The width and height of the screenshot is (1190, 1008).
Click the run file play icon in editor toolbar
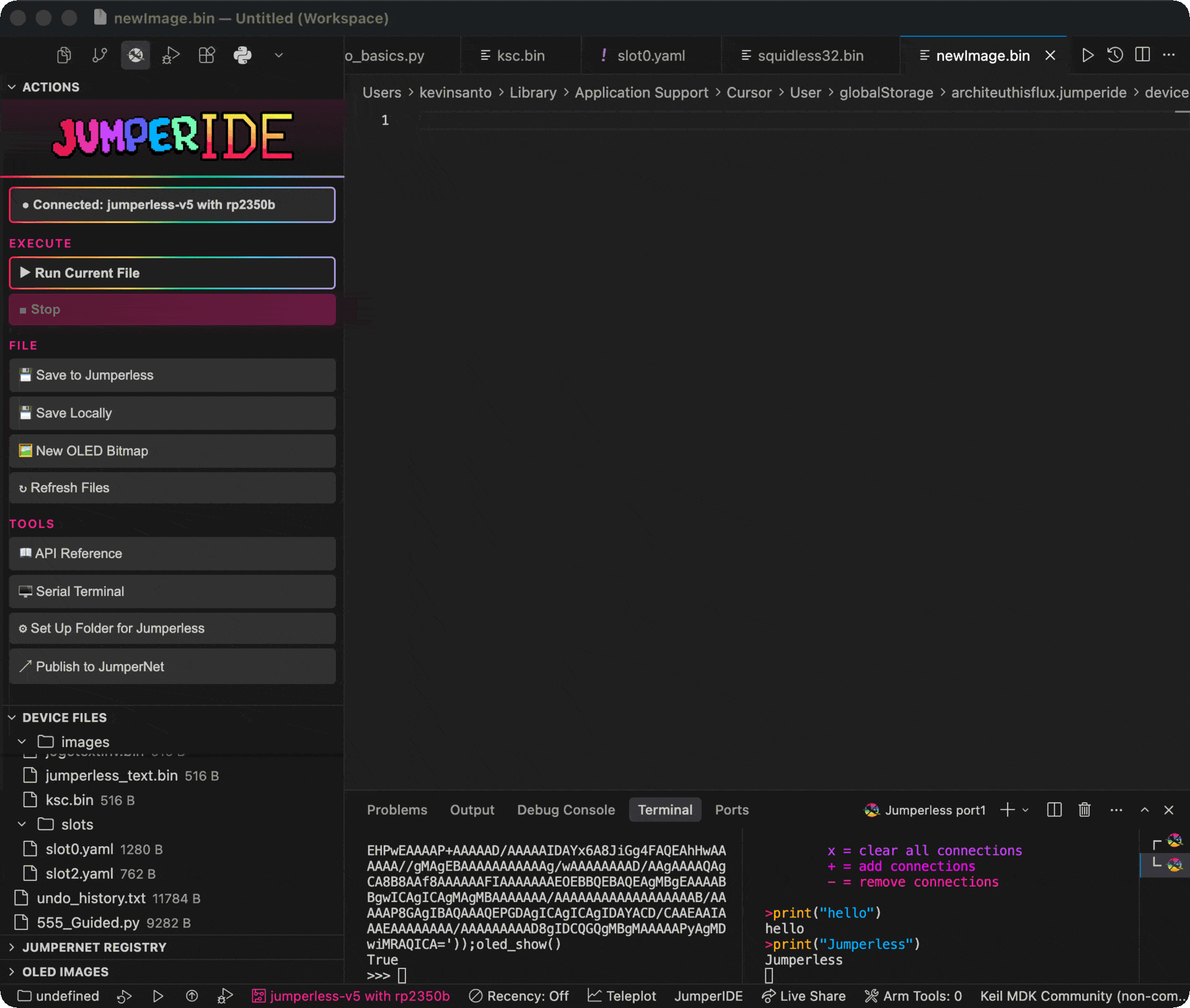[x=1088, y=55]
